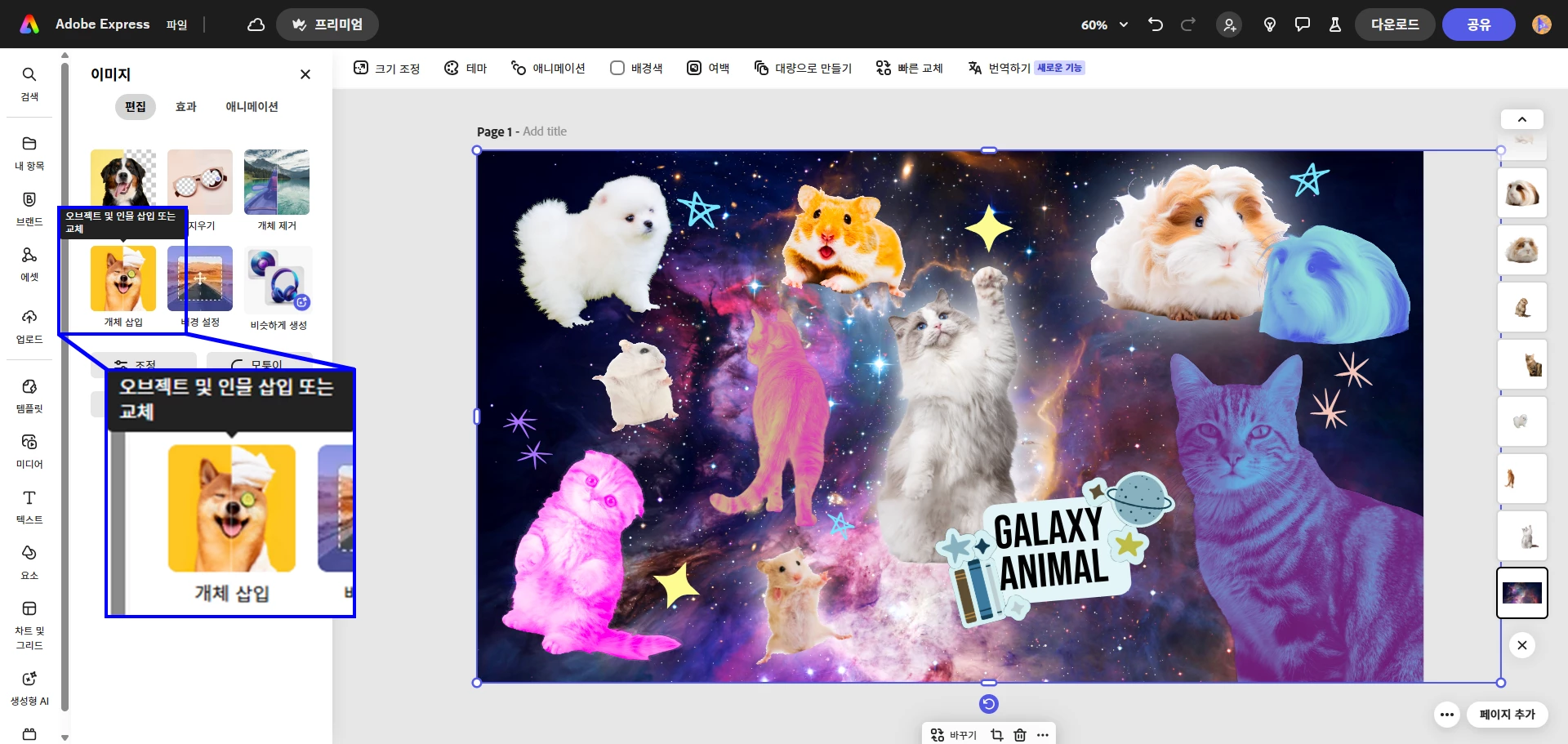Select the 텍스트 text tool
Screen dimensions: 1568x744
coord(29,506)
